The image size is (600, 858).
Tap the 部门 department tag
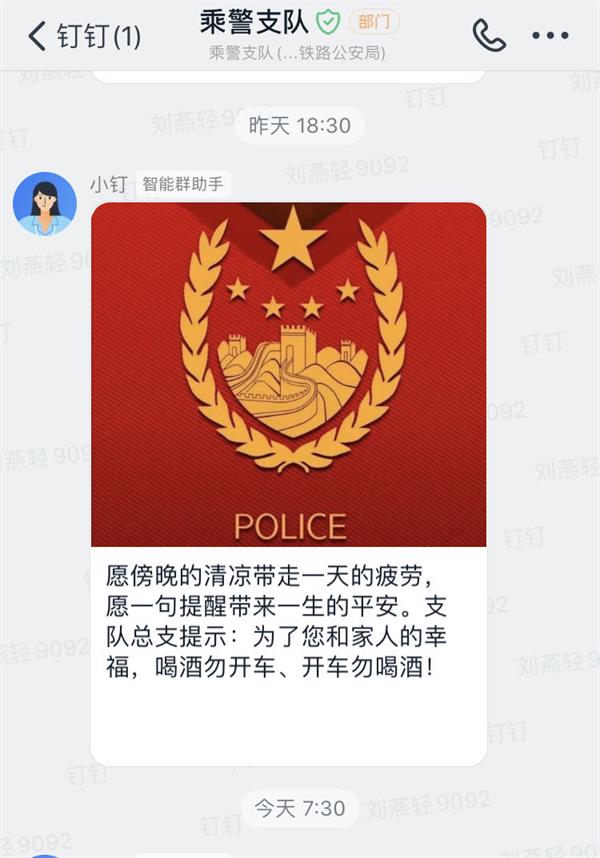tap(374, 22)
